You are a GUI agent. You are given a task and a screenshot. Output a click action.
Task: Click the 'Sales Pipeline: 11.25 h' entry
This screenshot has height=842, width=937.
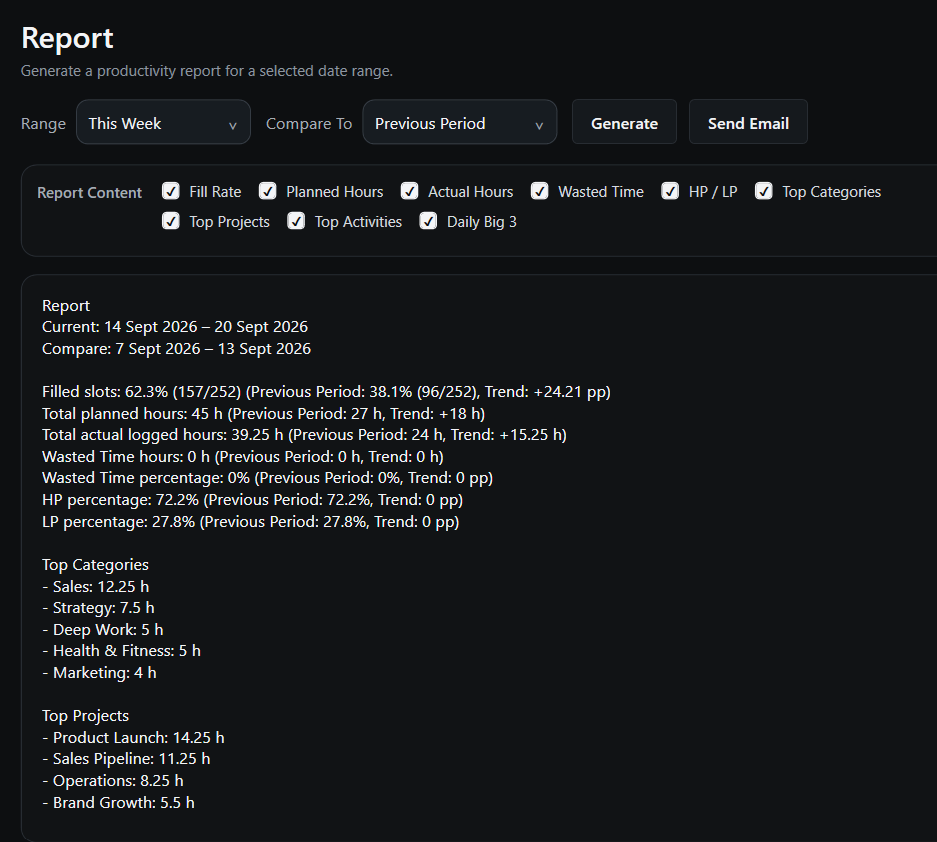tap(126, 759)
